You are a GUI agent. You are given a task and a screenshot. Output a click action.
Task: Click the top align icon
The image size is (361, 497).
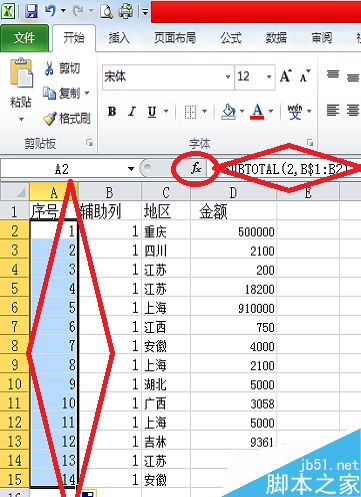(x=333, y=74)
